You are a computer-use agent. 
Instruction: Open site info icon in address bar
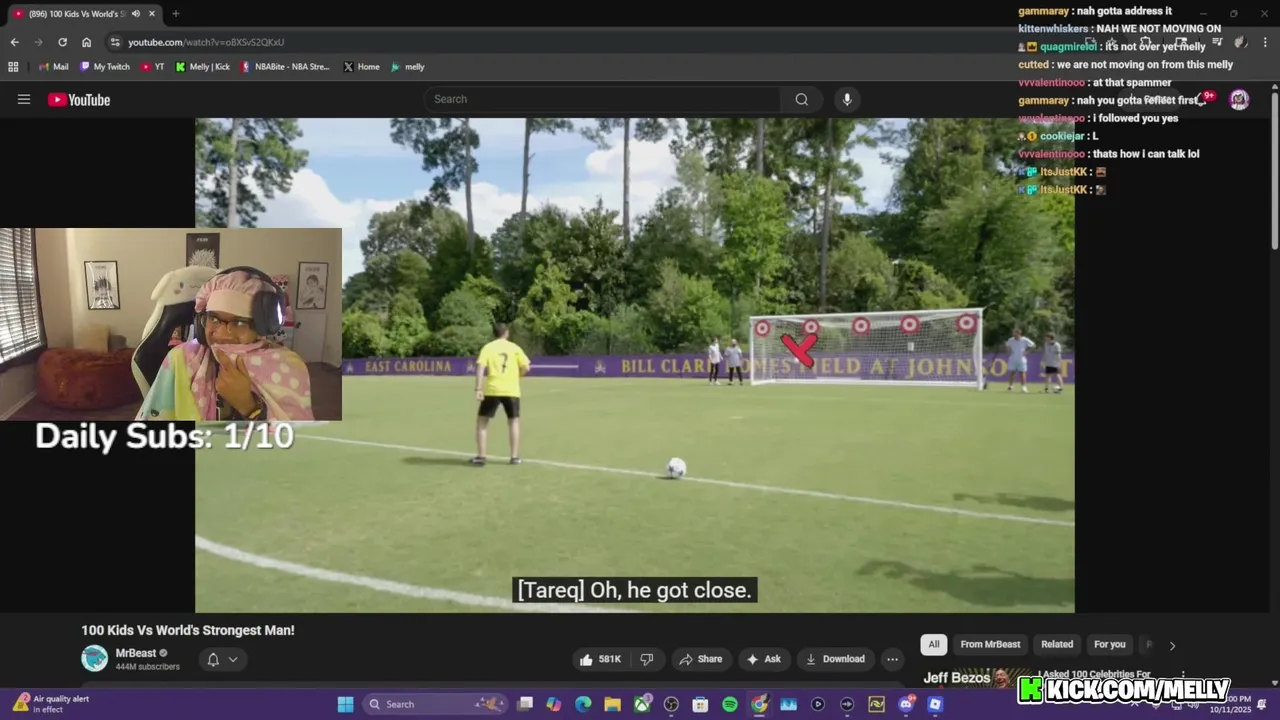tap(115, 42)
